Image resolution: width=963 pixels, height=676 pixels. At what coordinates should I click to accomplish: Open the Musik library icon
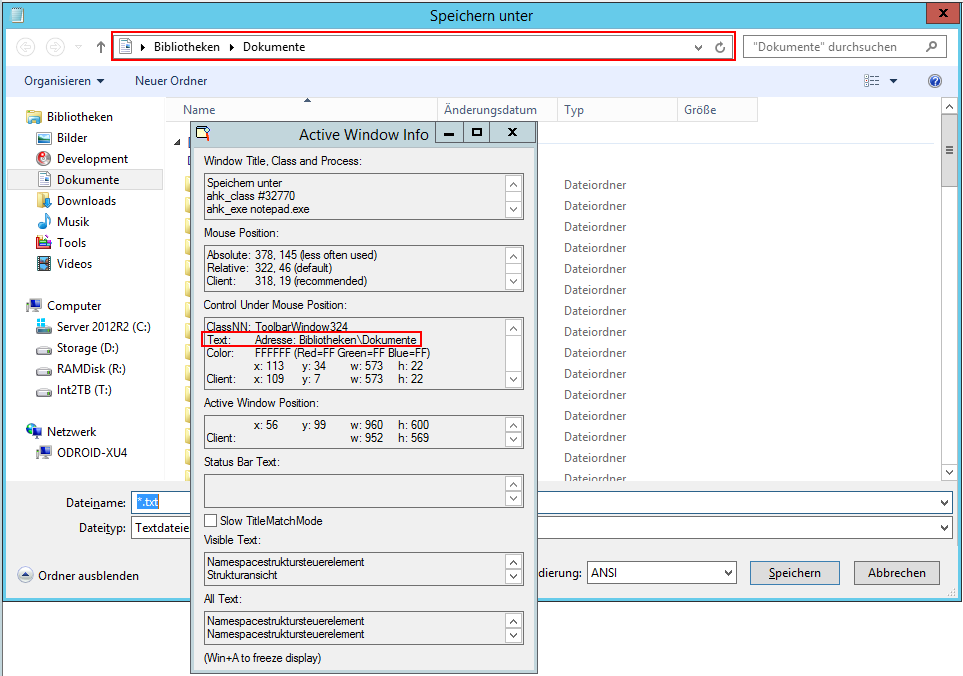click(44, 222)
